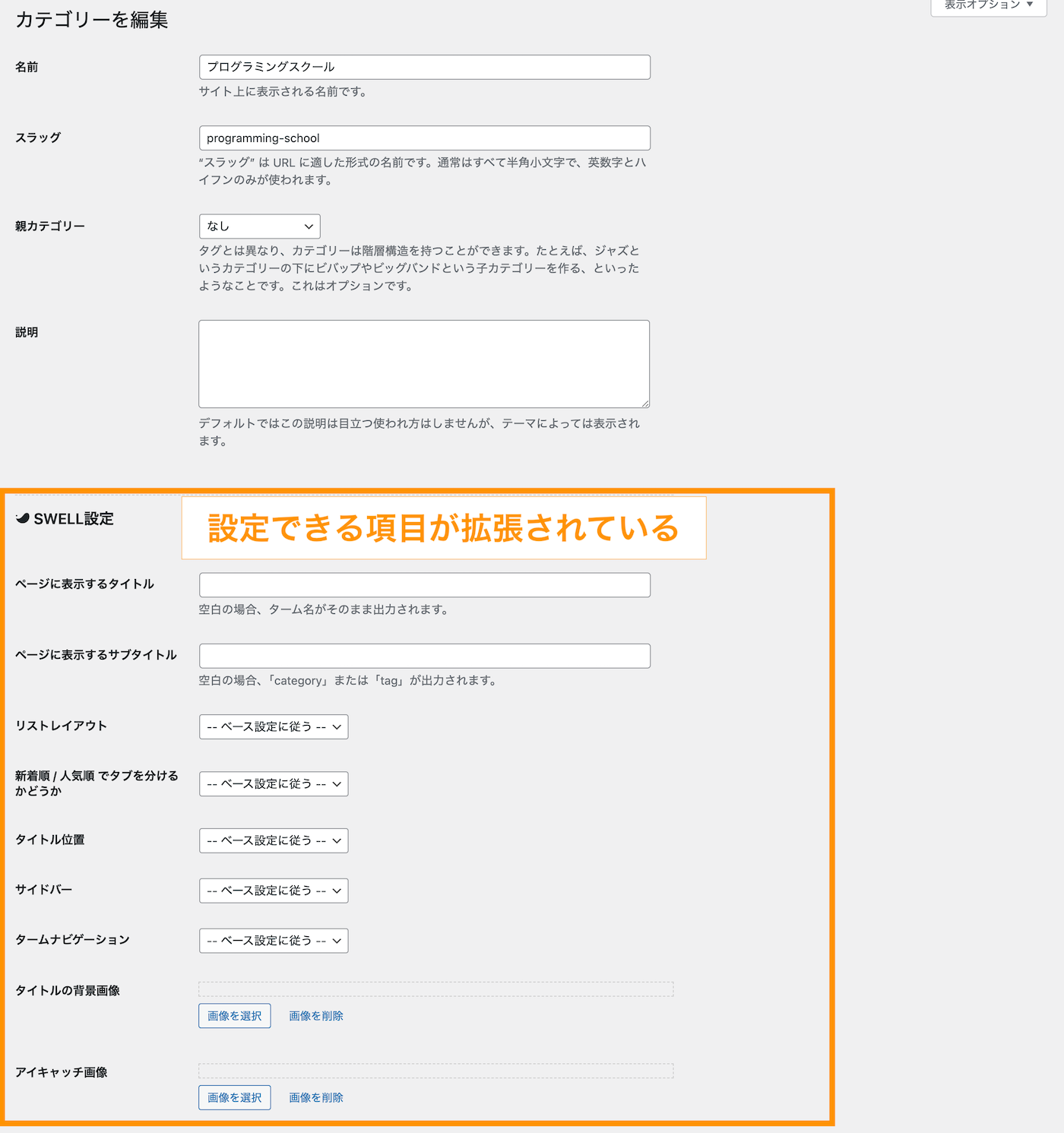Open the 表示オプション panel
Screen dimensions: 1064x1133
pyautogui.click(x=989, y=5)
